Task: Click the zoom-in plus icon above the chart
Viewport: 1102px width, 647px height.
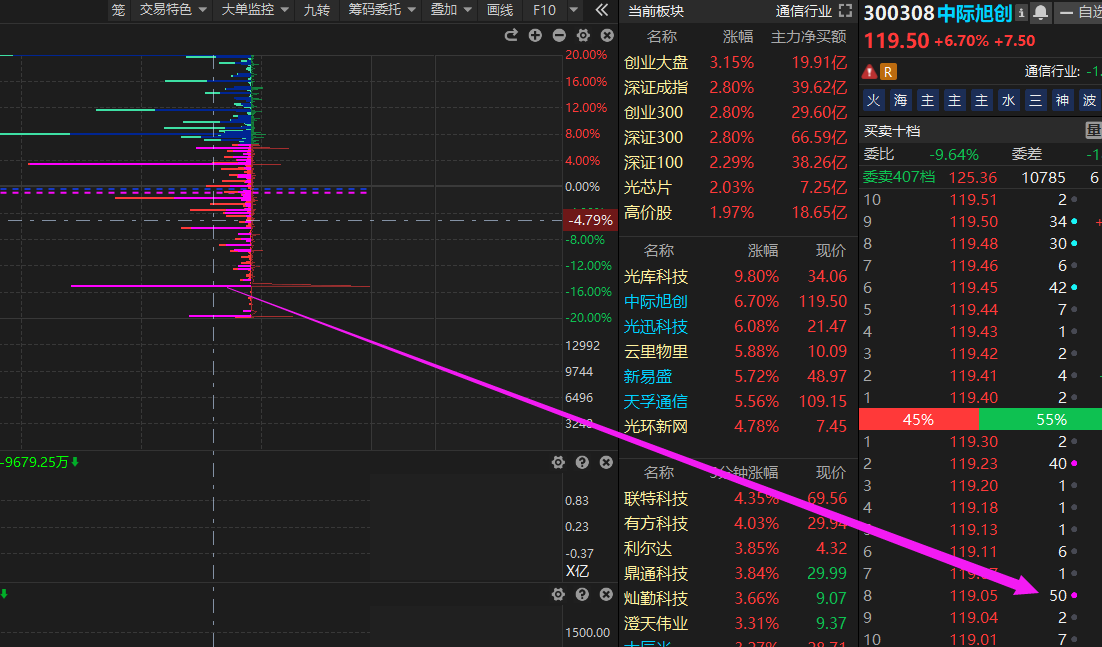Action: (535, 36)
